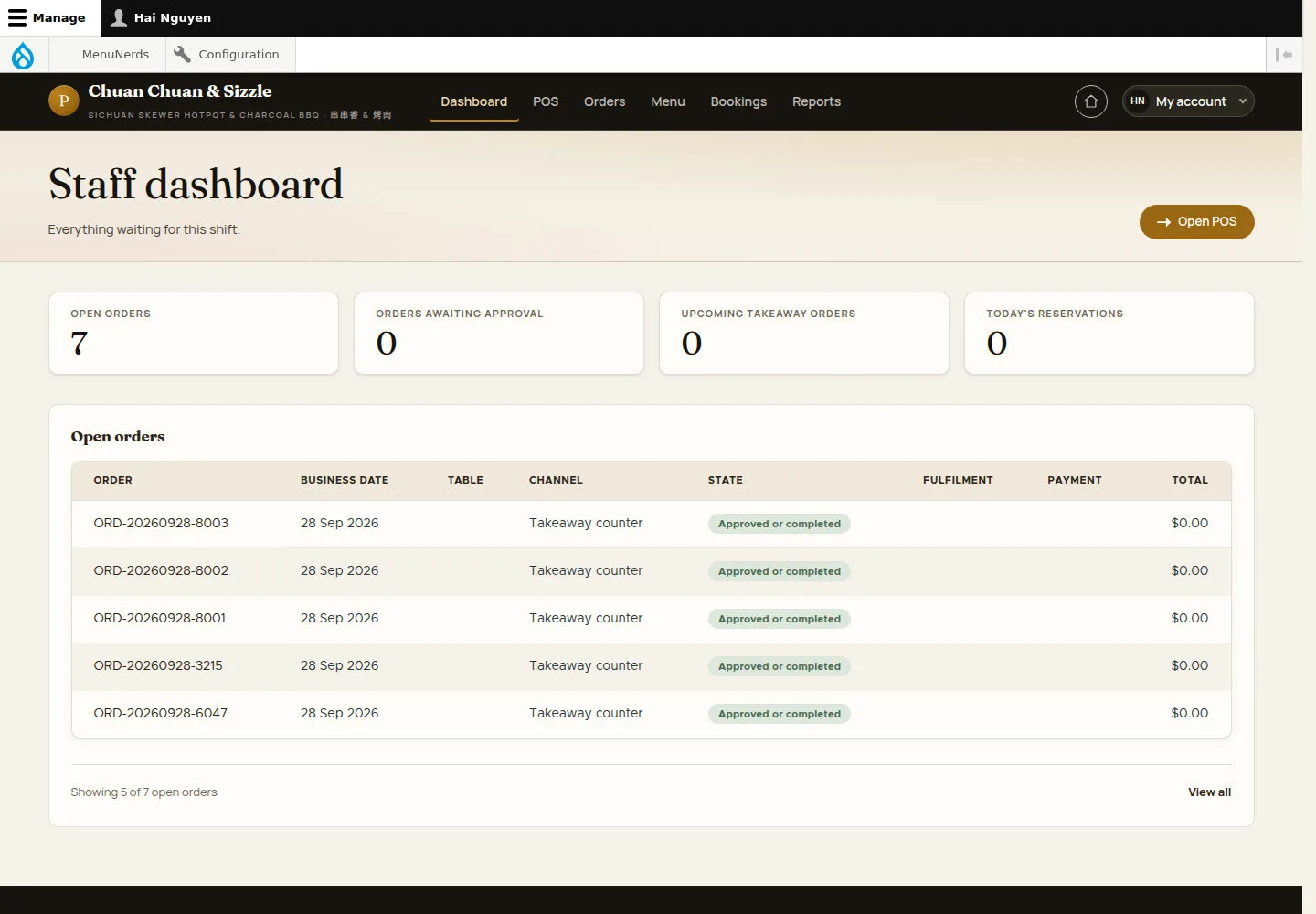Click state badge for order 8002
Screen dimensions: 1316x914
coord(780,571)
